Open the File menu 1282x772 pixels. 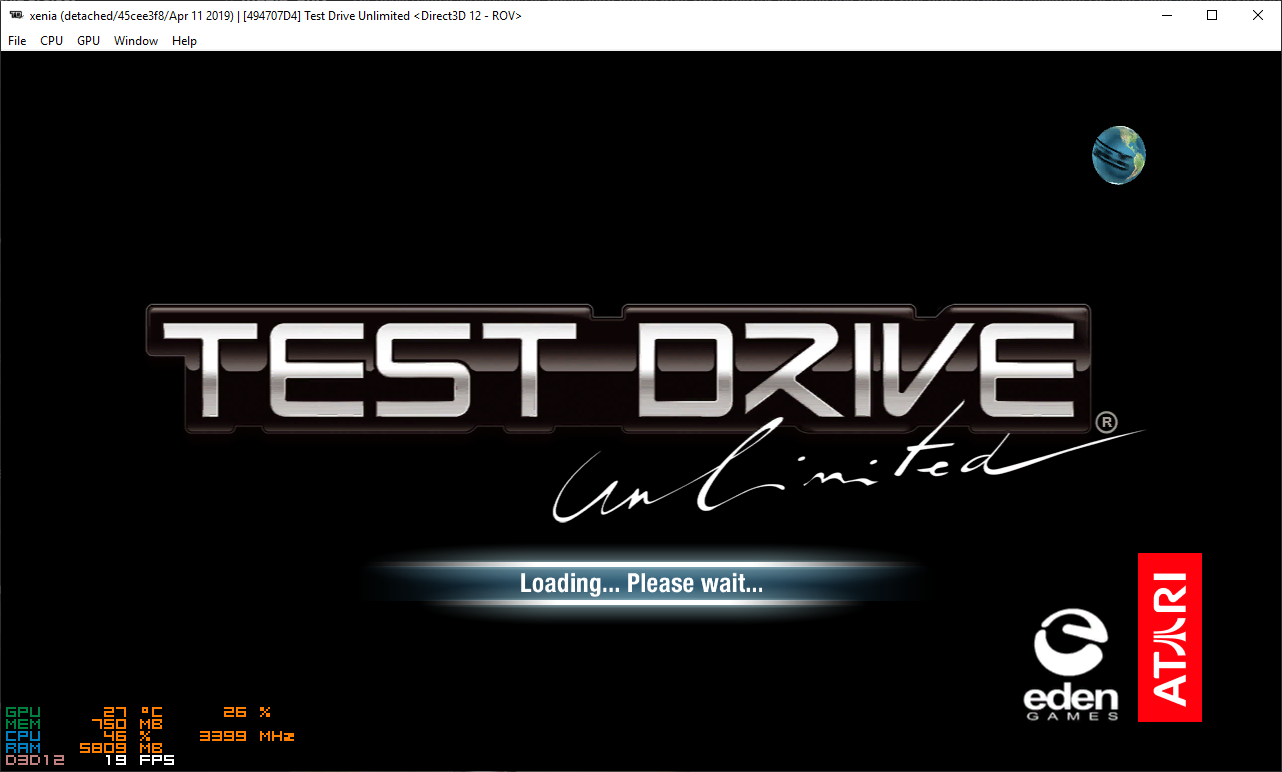click(16, 41)
